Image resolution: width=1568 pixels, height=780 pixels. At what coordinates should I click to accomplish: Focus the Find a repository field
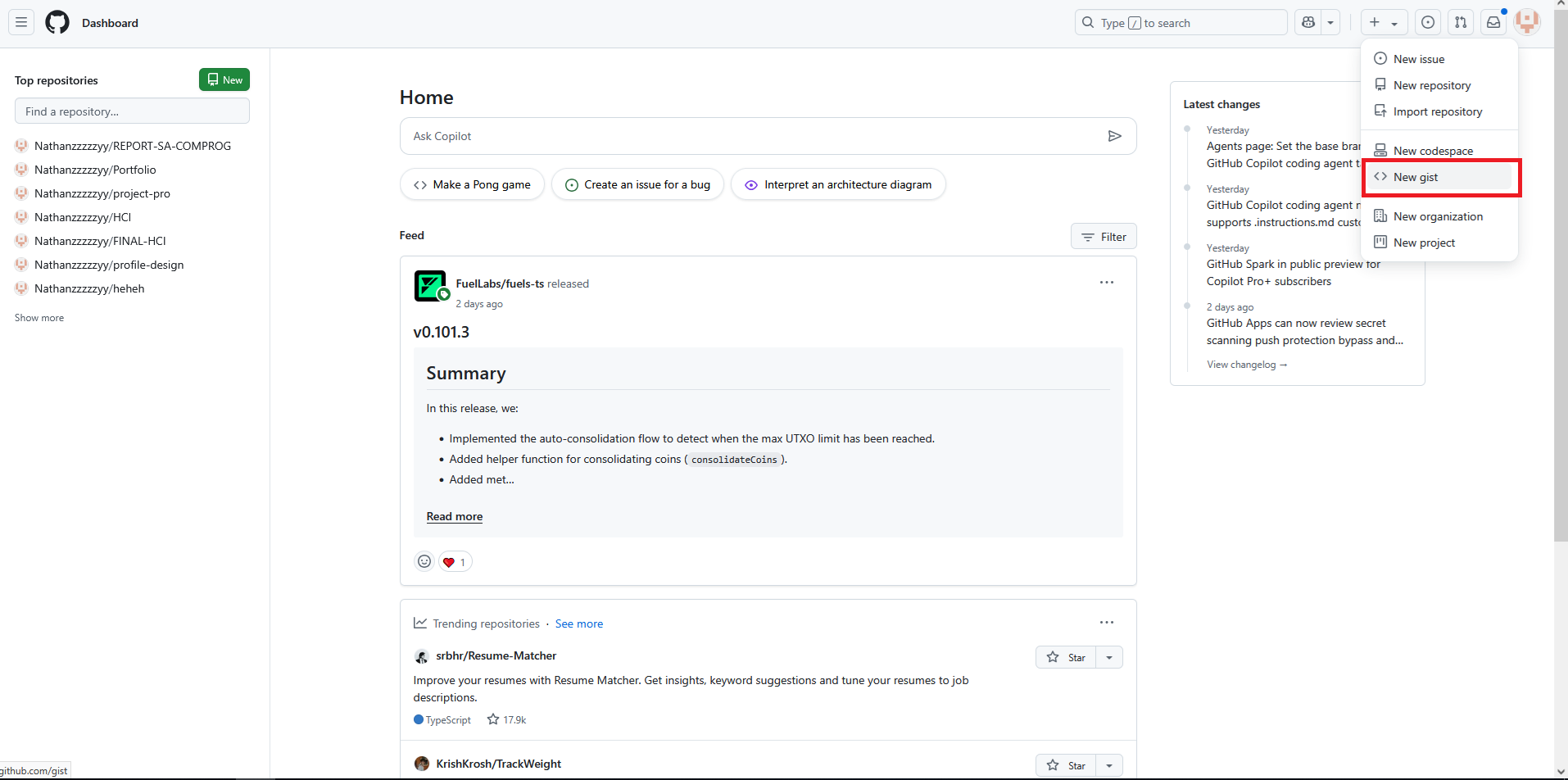[132, 111]
